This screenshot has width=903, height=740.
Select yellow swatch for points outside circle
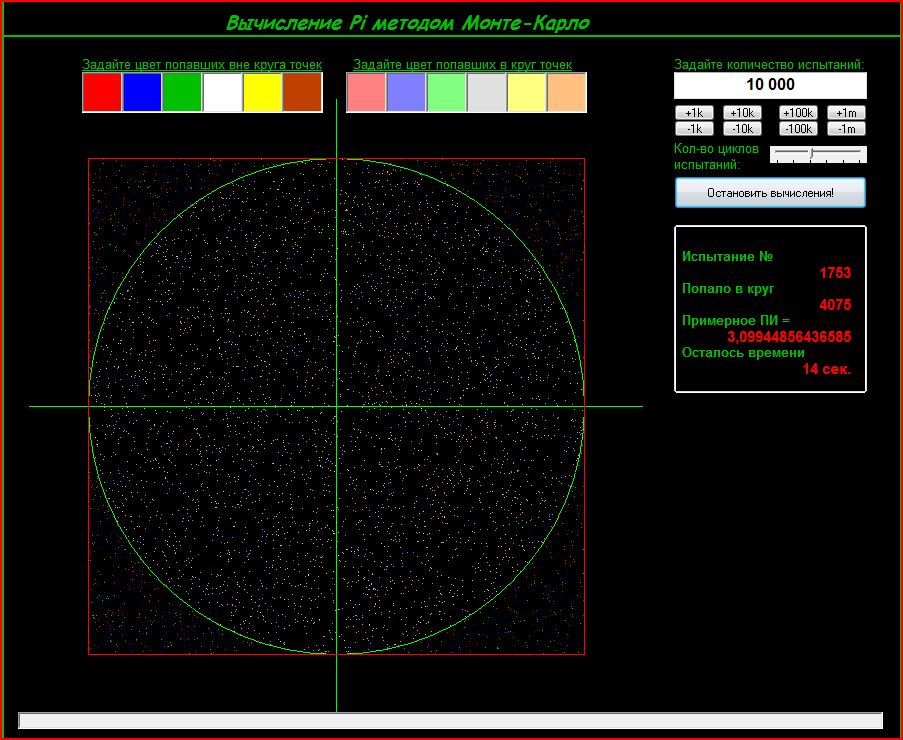(262, 92)
